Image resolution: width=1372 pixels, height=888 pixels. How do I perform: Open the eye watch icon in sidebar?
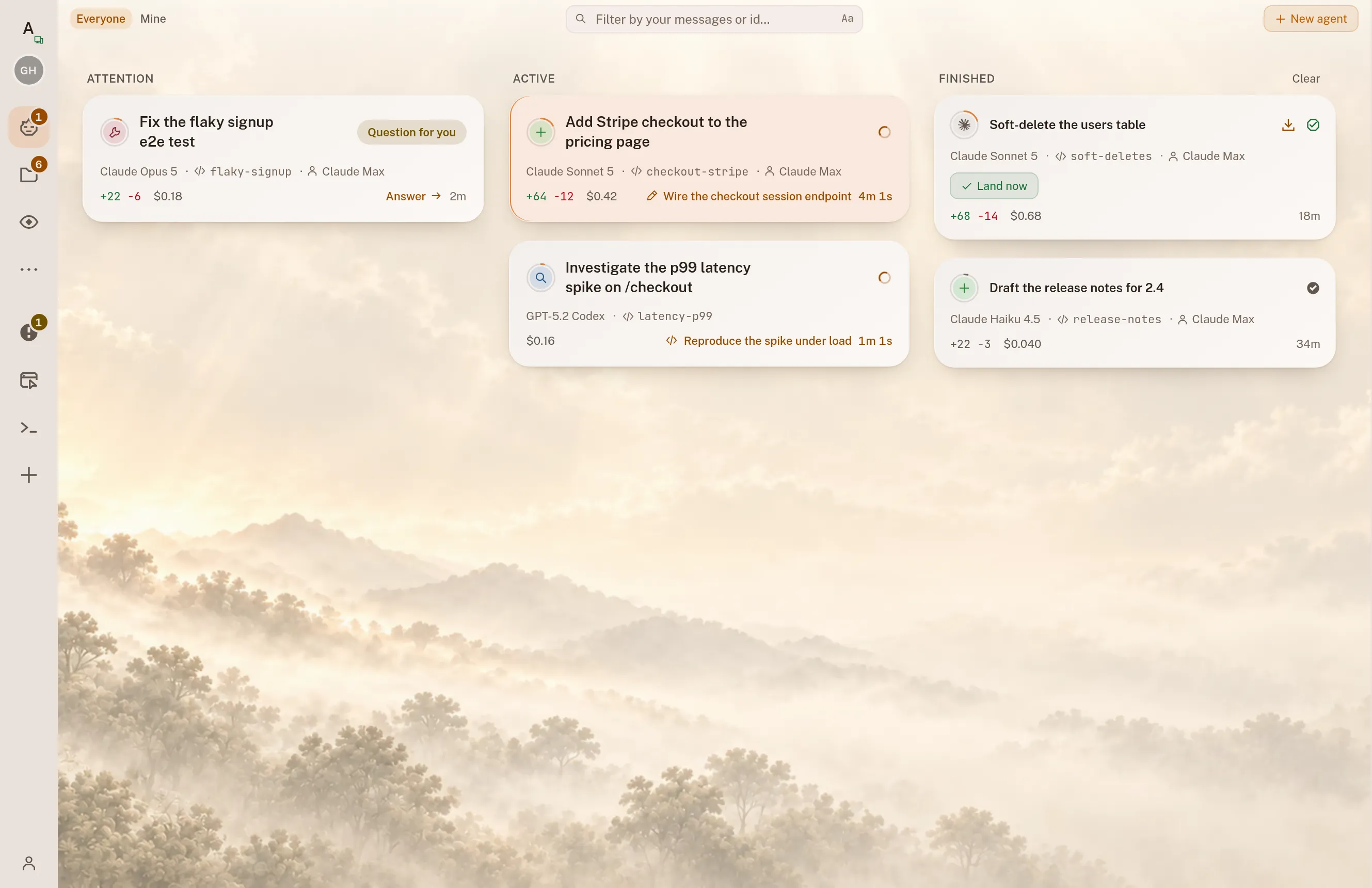click(29, 222)
